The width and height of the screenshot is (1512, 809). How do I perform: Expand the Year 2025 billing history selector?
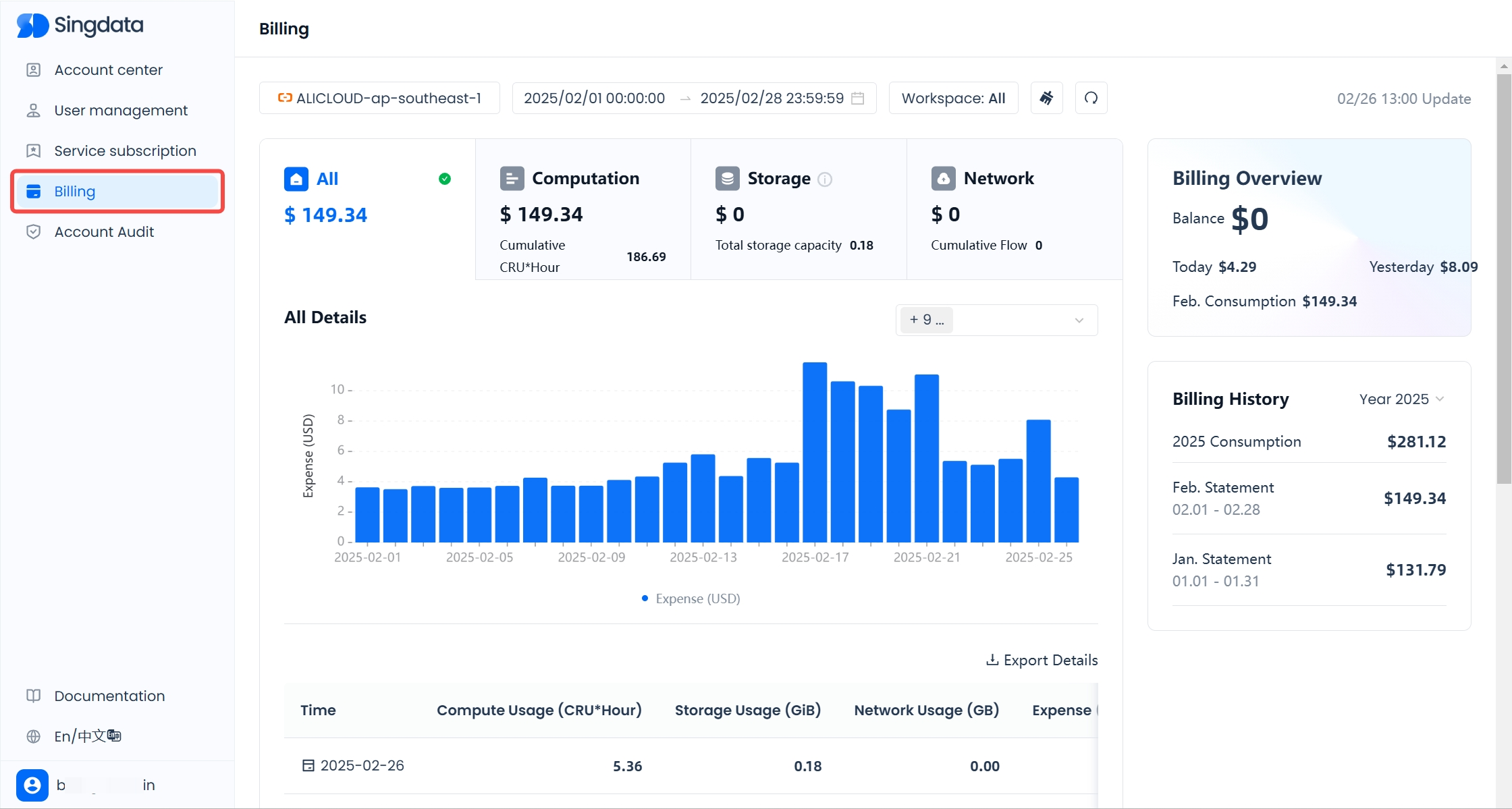pyautogui.click(x=1401, y=399)
